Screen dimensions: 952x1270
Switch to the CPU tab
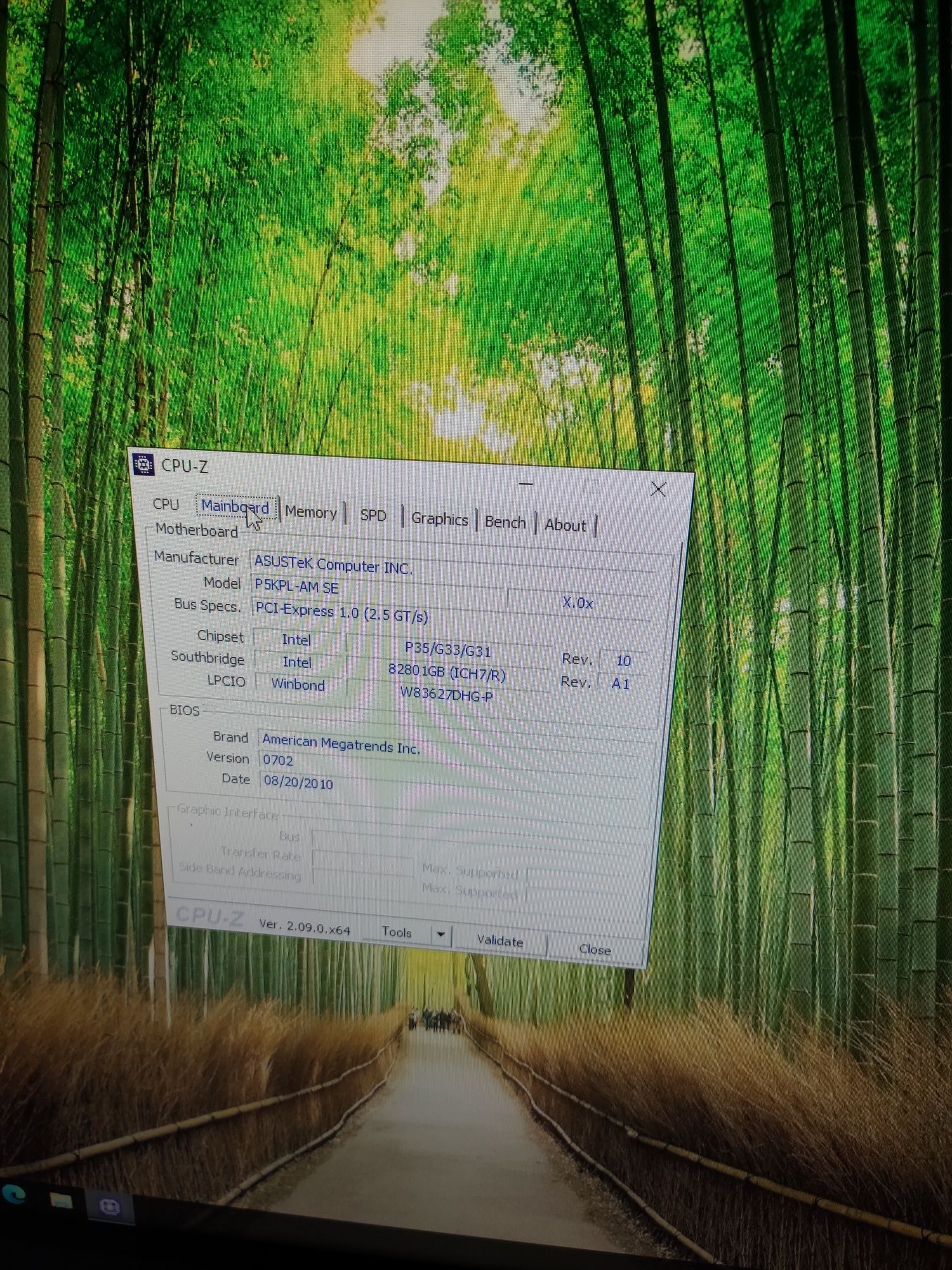pos(166,504)
